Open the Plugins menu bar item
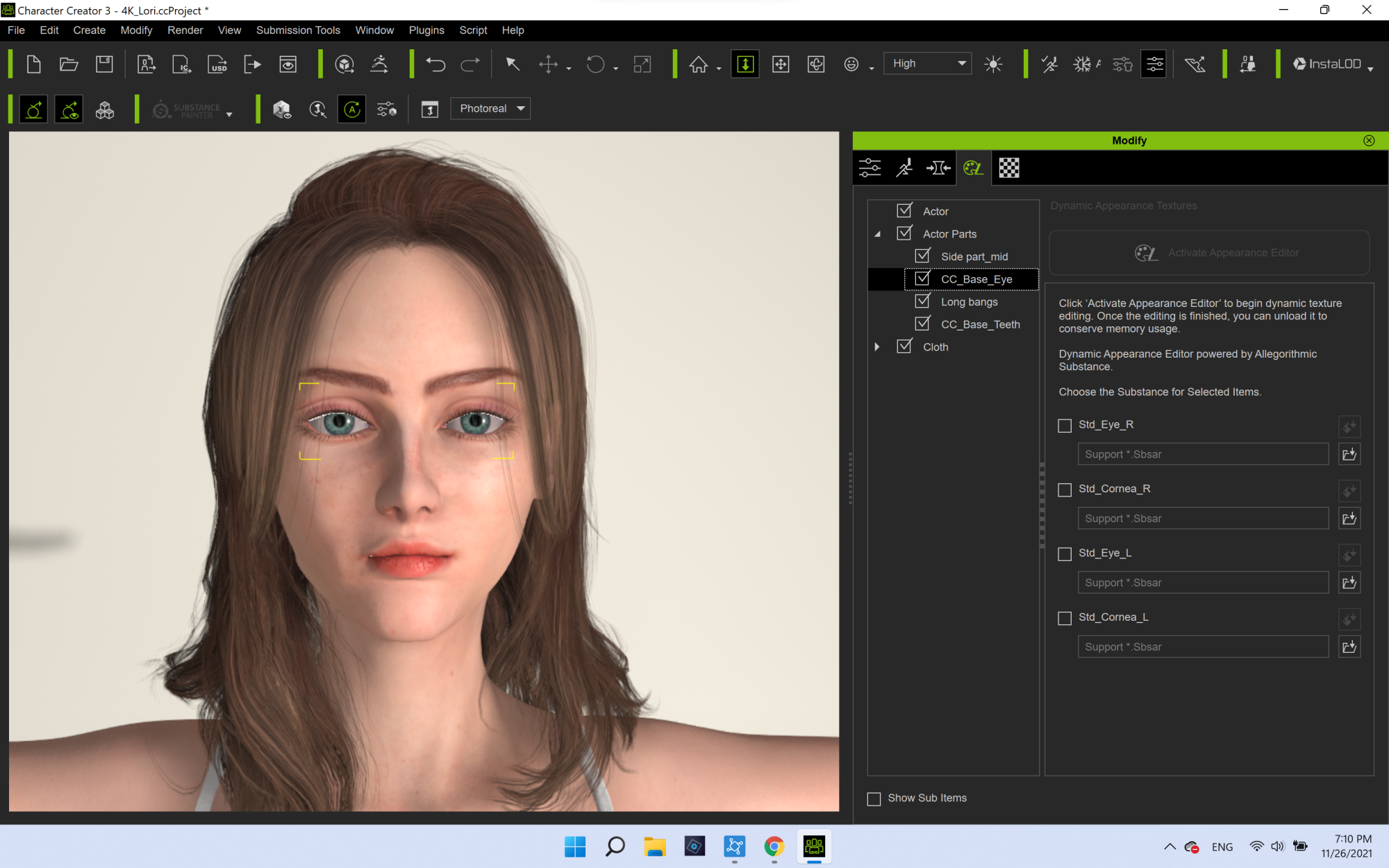This screenshot has height=868, width=1389. click(x=424, y=30)
